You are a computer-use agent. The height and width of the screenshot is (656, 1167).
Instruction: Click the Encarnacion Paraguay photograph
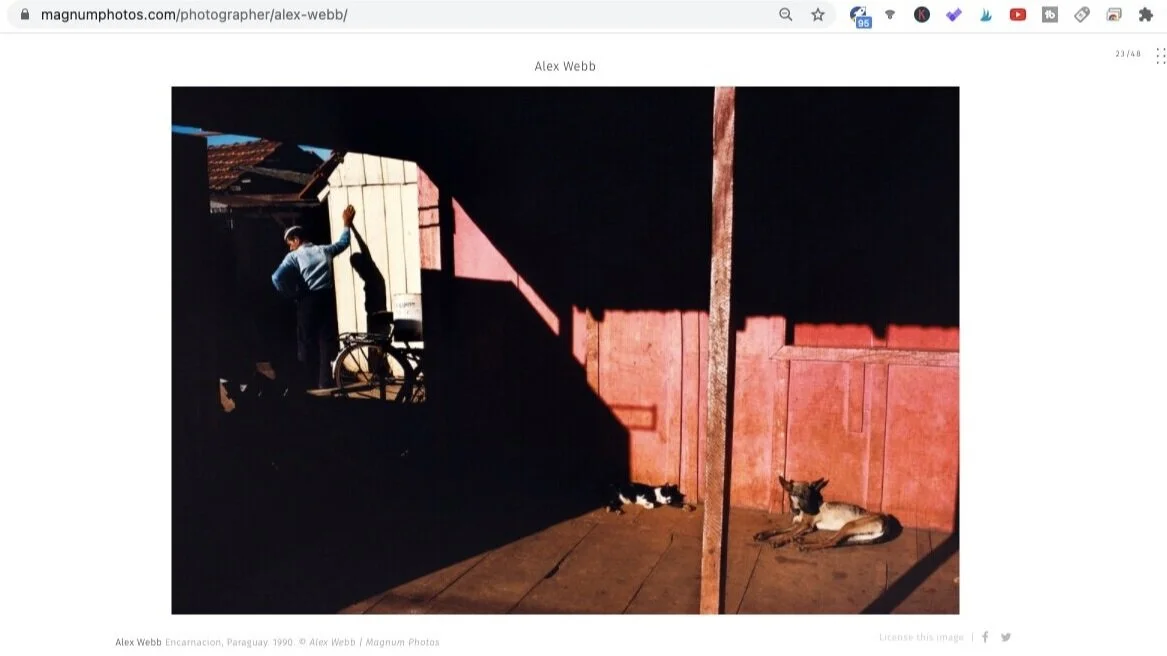[565, 350]
